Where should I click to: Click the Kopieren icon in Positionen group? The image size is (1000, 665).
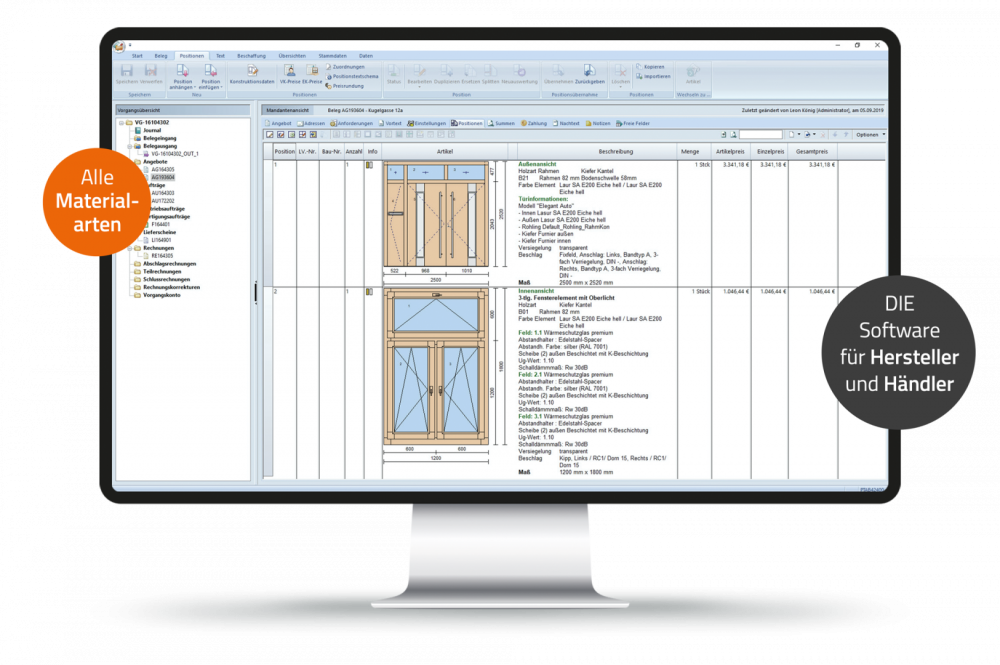pos(652,66)
